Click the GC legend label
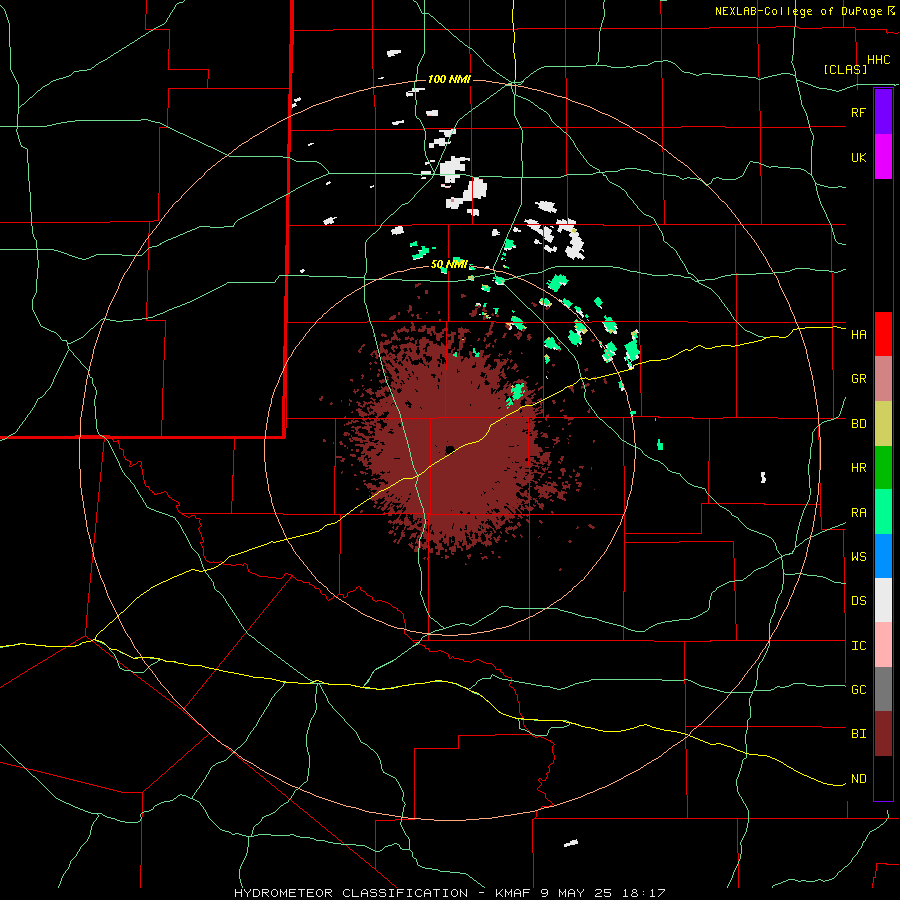This screenshot has width=900, height=900. [x=858, y=690]
